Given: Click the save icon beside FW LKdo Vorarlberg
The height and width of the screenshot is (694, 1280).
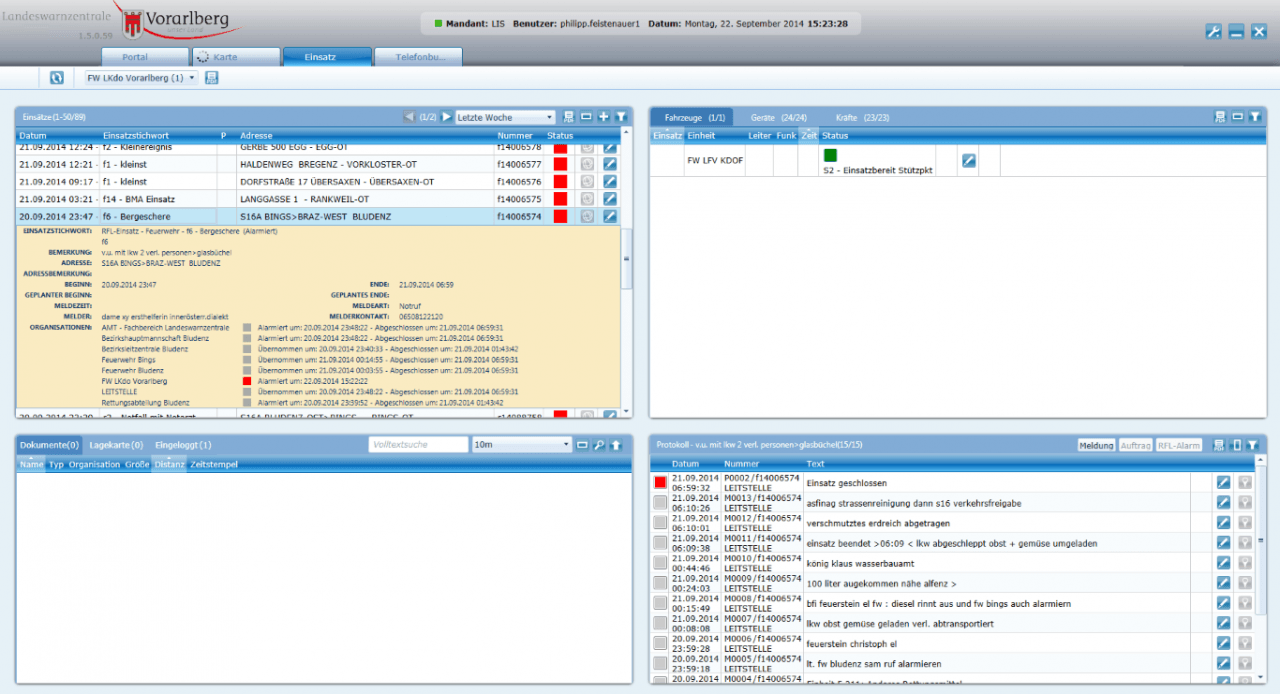Looking at the screenshot, I should pos(212,78).
